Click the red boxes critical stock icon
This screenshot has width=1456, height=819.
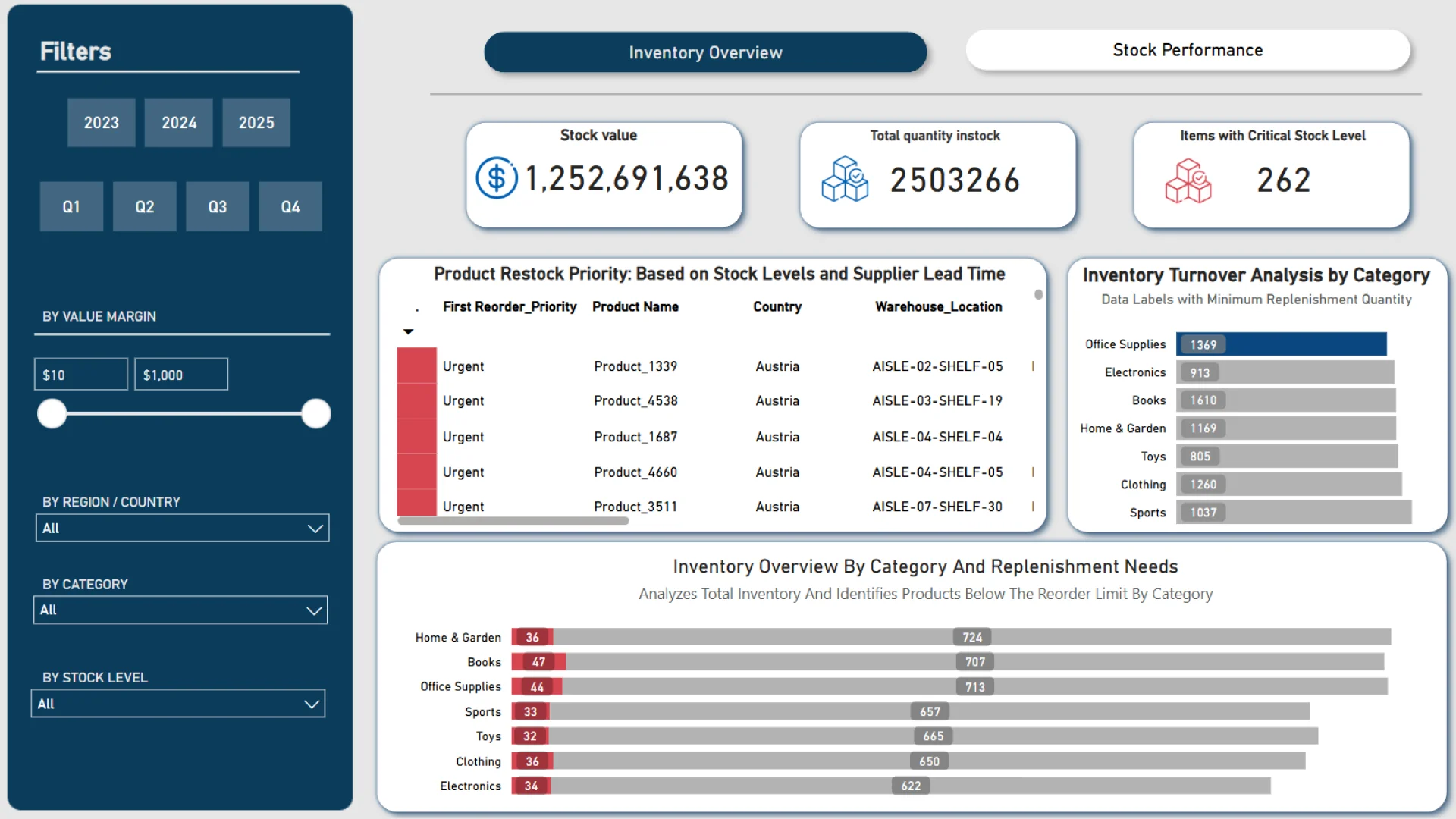pyautogui.click(x=1188, y=180)
